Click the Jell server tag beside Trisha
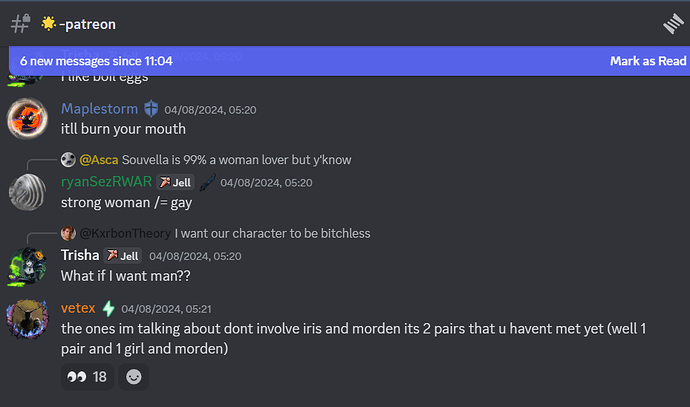Viewport: 690px width, 407px height. (123, 256)
